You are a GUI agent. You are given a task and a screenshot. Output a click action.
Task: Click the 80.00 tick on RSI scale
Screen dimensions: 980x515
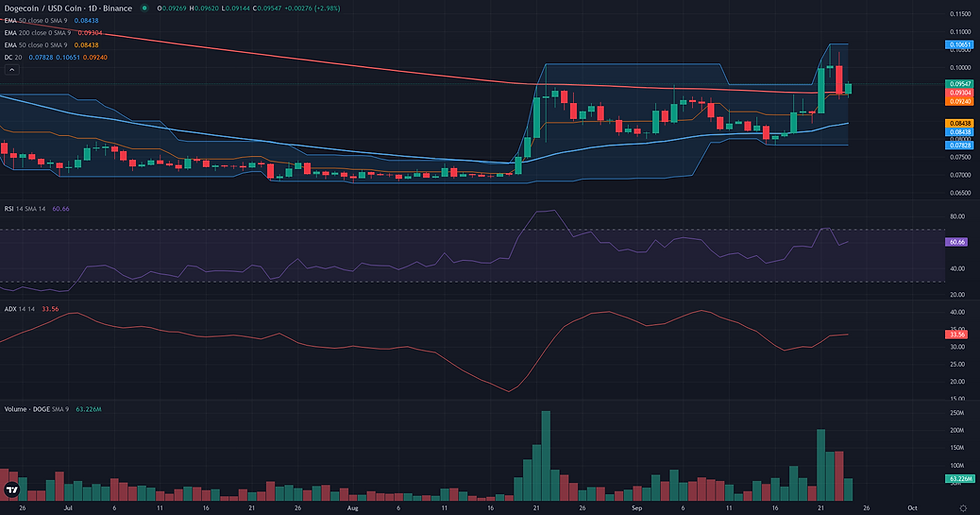pyautogui.click(x=957, y=216)
